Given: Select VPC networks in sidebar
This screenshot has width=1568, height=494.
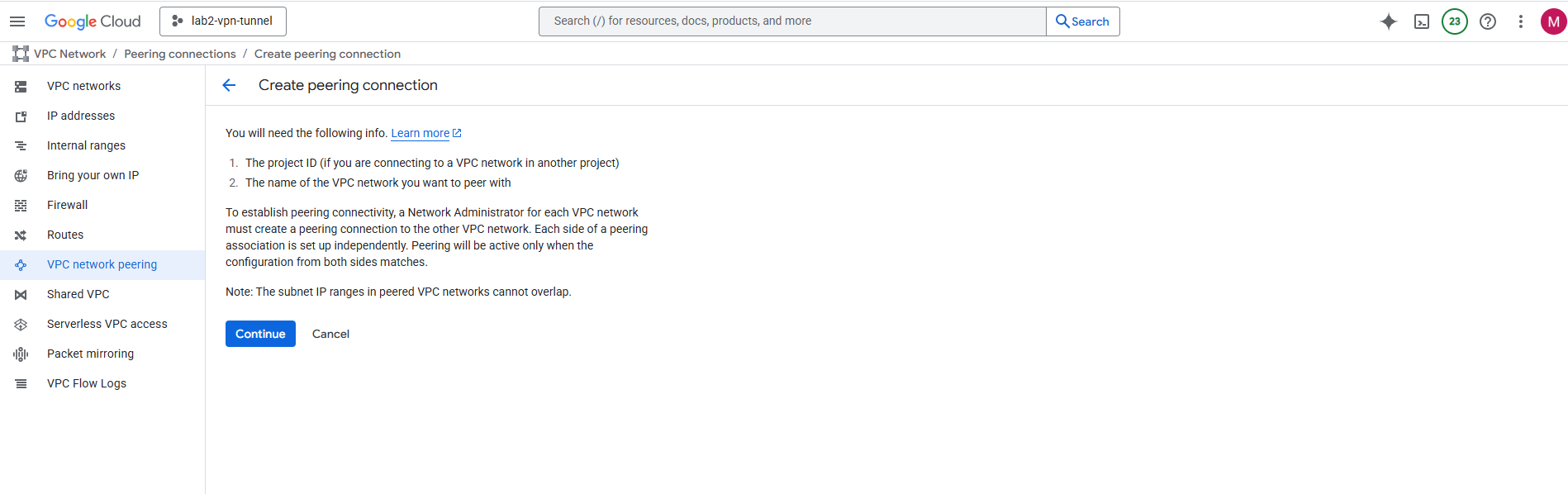Looking at the screenshot, I should (83, 86).
